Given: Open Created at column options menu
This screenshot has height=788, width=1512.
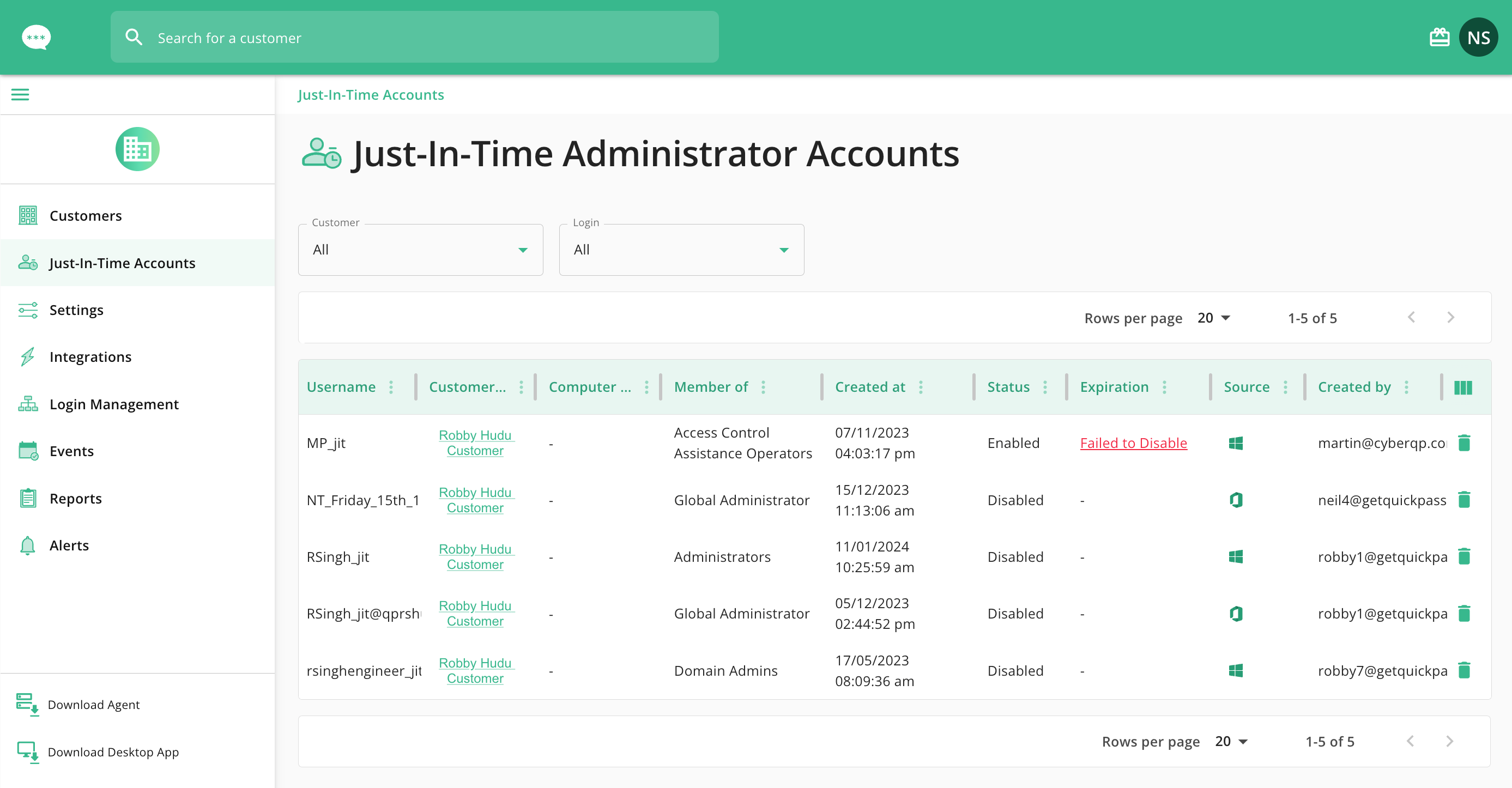Looking at the screenshot, I should 921,387.
